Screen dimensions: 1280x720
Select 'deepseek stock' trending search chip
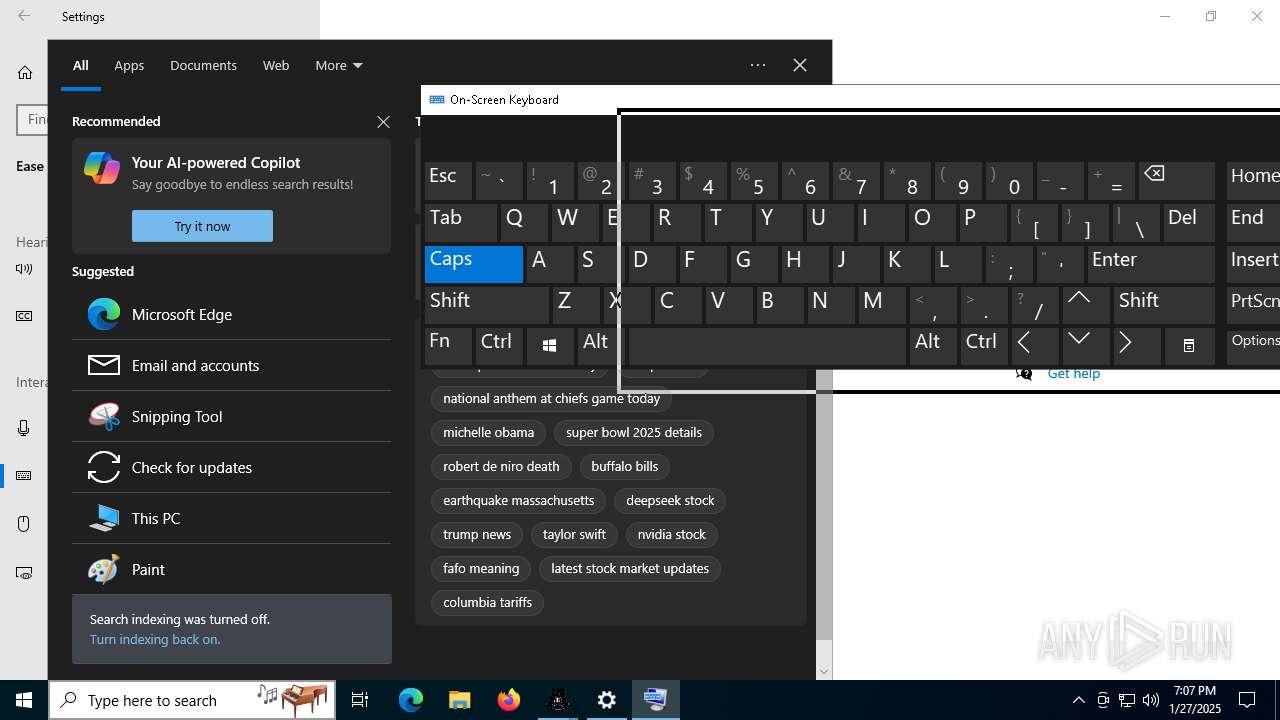pos(670,500)
